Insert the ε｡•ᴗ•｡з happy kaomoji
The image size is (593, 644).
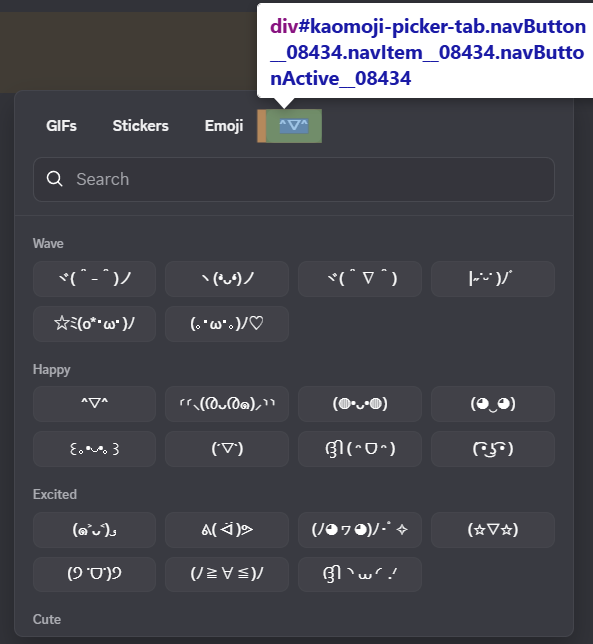(x=94, y=449)
